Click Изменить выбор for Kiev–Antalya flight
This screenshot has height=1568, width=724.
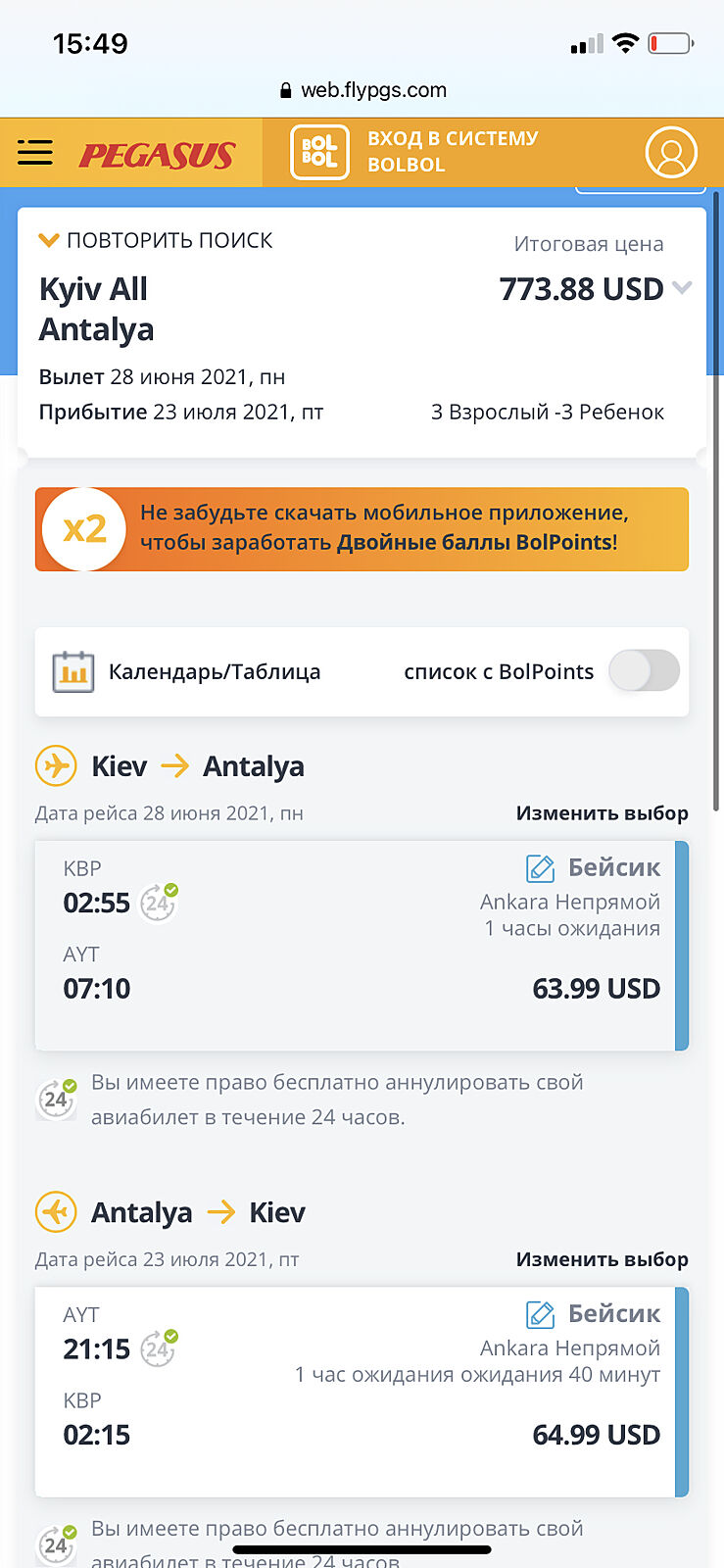pos(602,813)
